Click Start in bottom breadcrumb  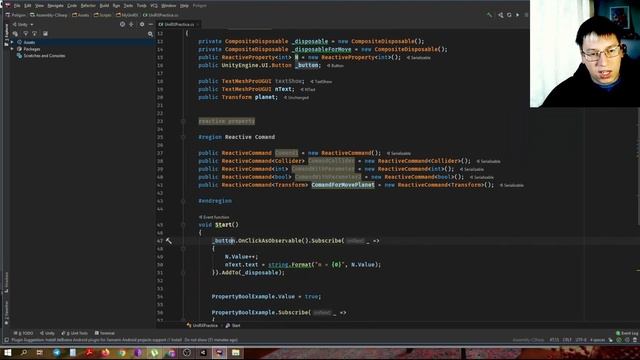tap(233, 326)
